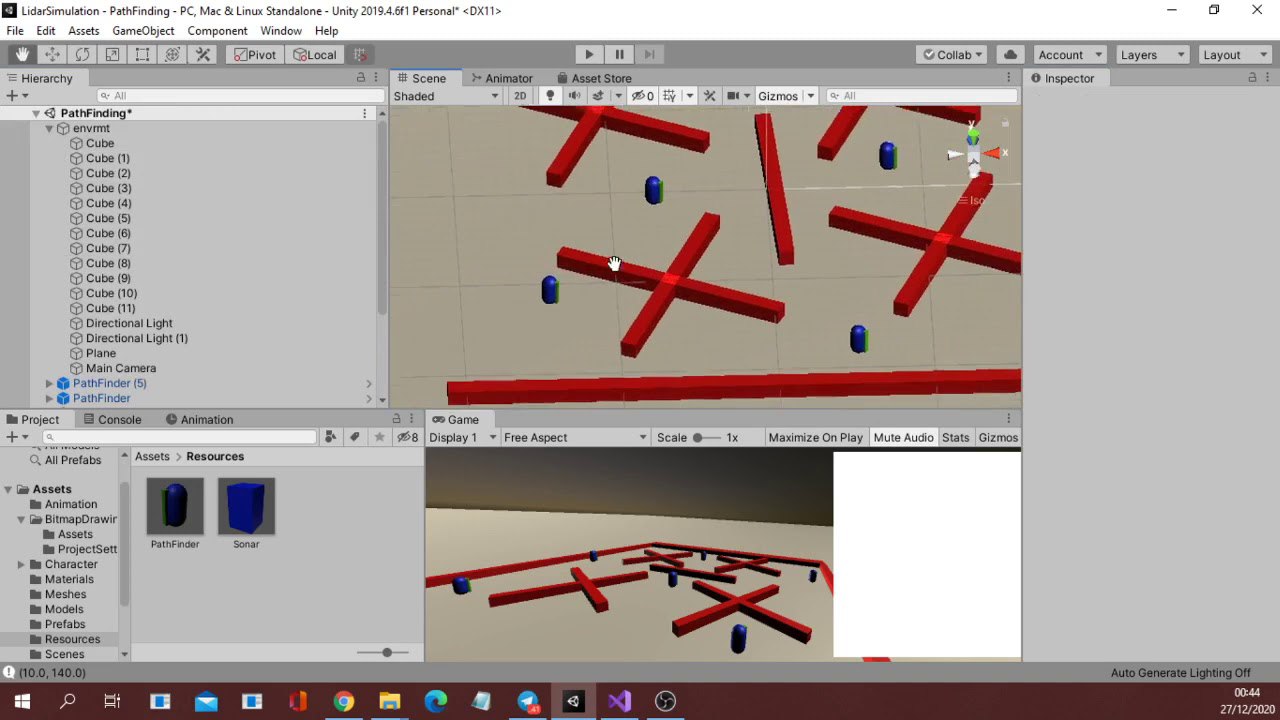Open the Window menu

pyautogui.click(x=281, y=31)
